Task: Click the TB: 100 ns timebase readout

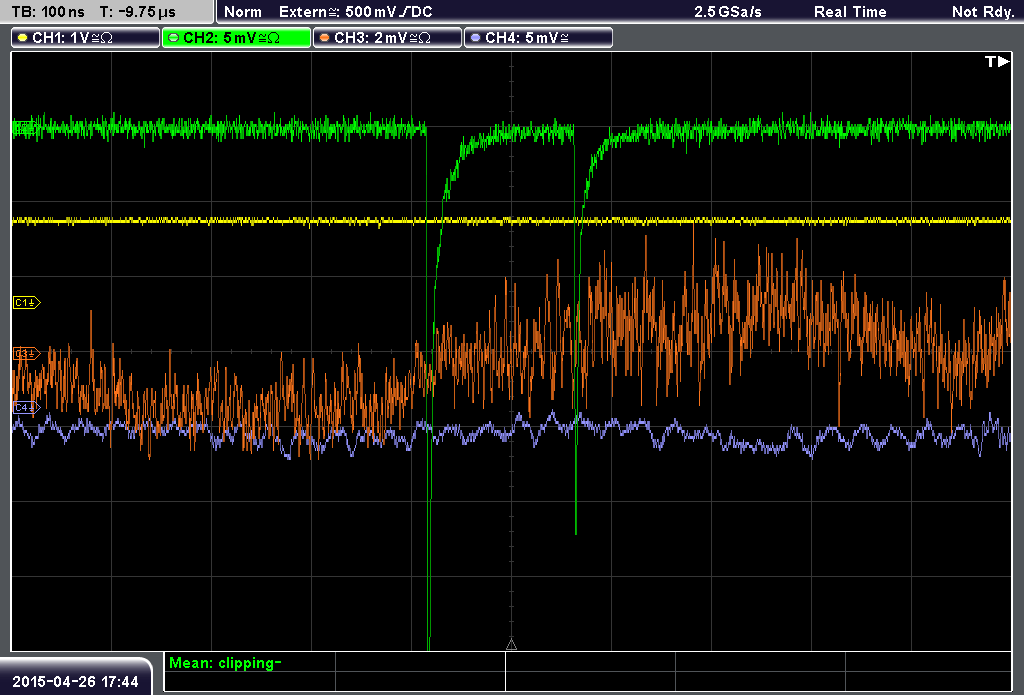Action: click(48, 12)
